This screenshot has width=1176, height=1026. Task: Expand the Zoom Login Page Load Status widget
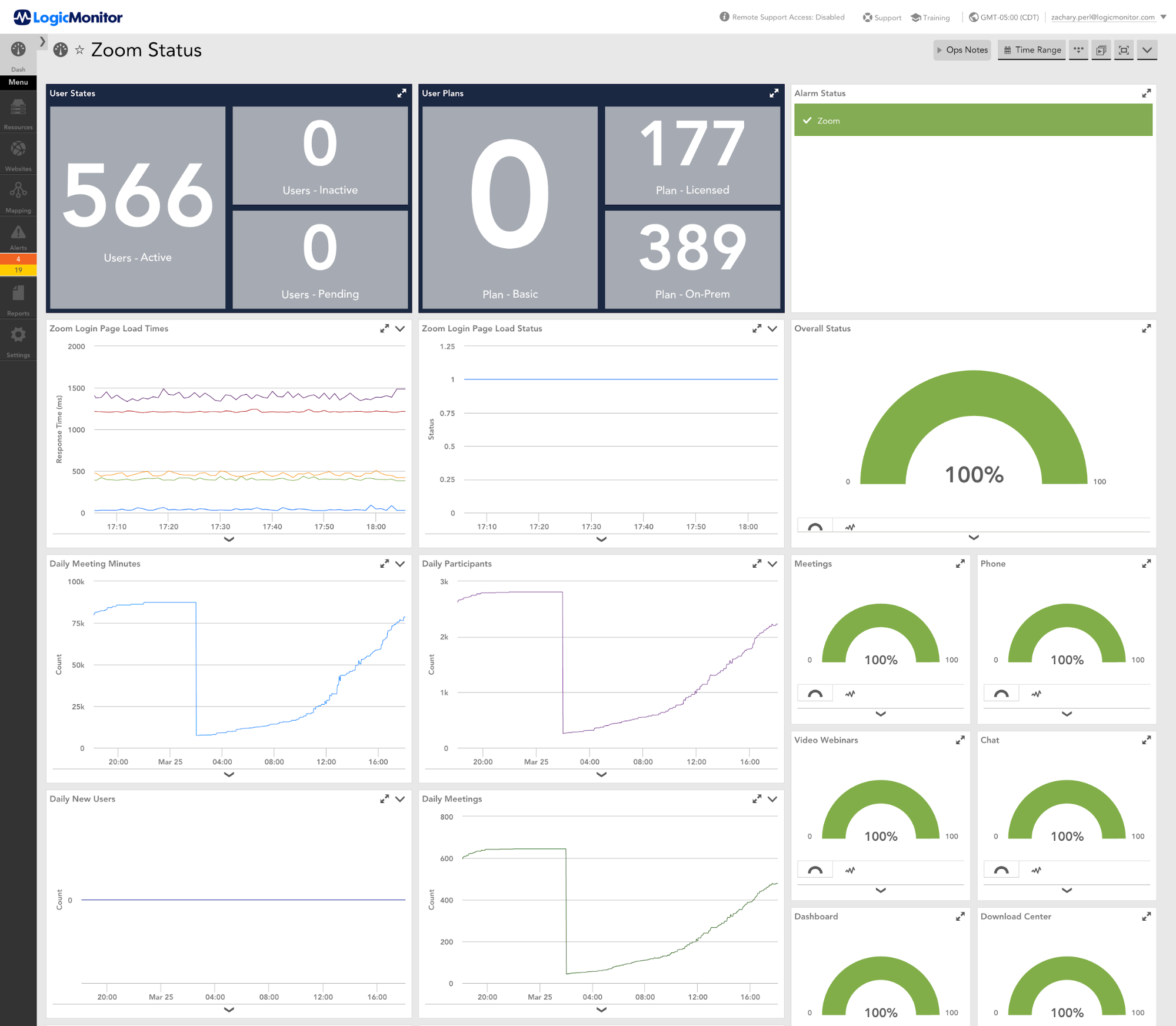(757, 328)
